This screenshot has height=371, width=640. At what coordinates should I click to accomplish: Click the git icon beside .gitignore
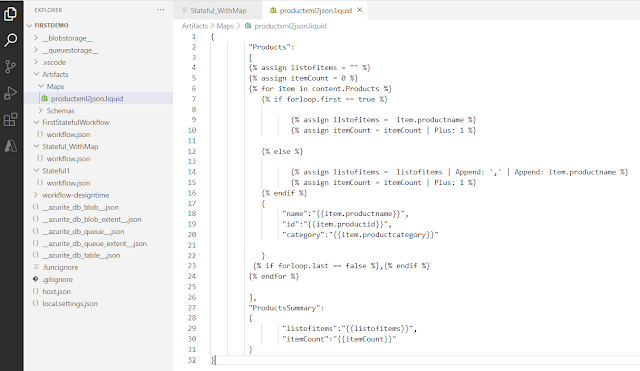pyautogui.click(x=36, y=279)
